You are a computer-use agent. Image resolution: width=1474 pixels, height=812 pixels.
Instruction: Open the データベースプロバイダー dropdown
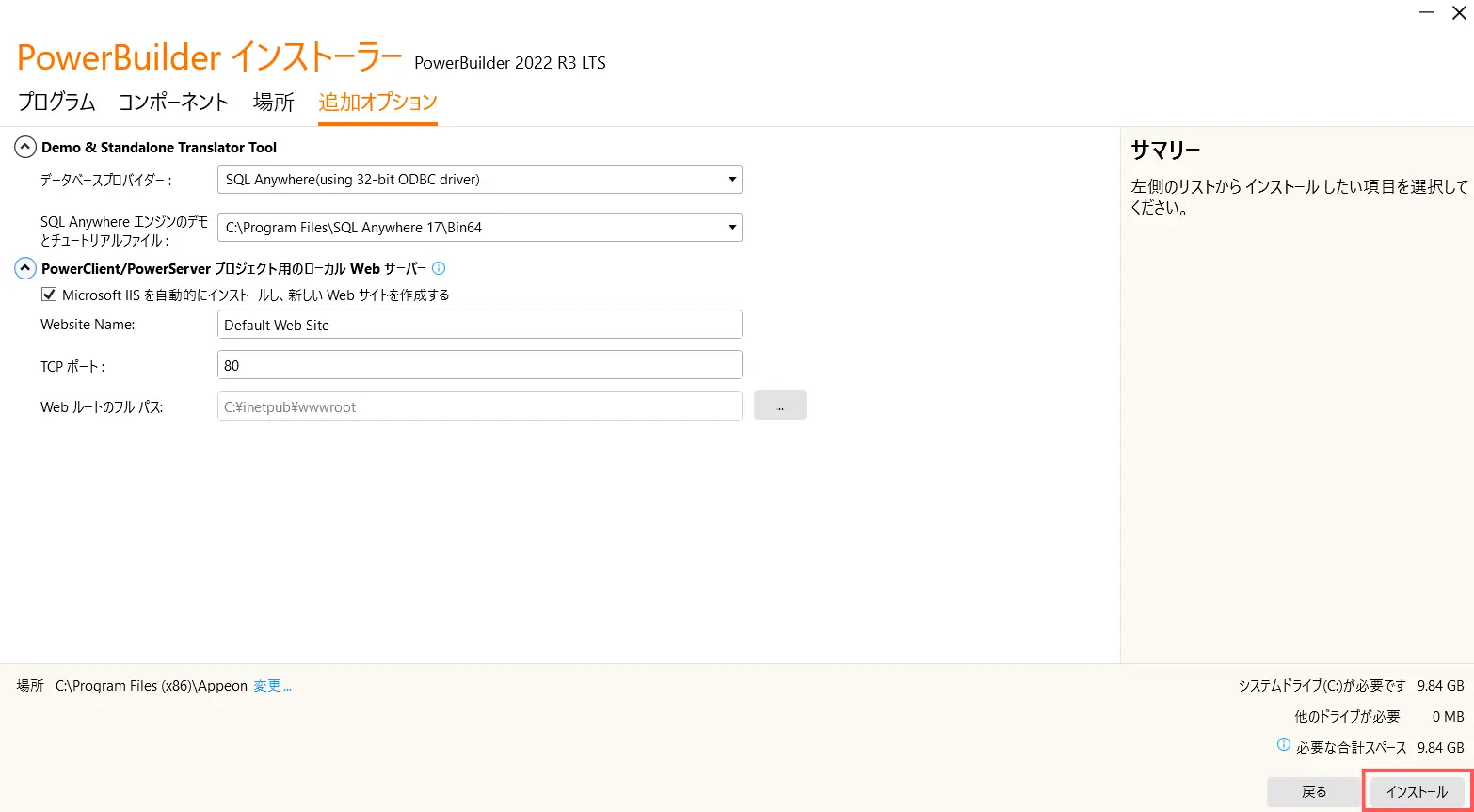479,179
